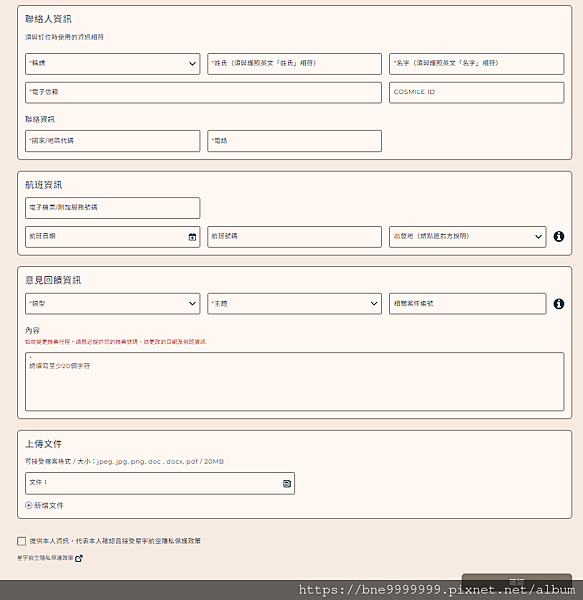Click the info icon beside 出發地
The image size is (583, 600).
coord(559,236)
